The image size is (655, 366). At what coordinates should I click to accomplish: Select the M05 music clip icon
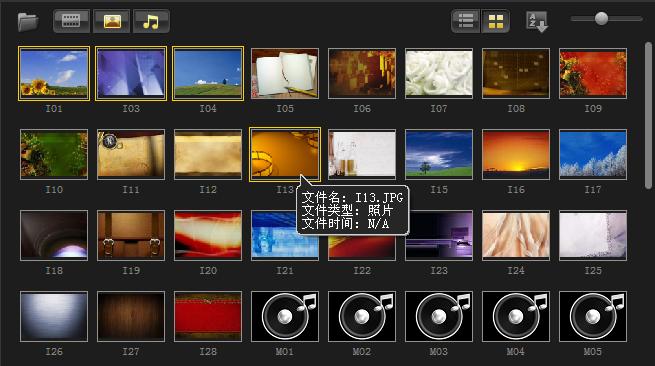[593, 317]
